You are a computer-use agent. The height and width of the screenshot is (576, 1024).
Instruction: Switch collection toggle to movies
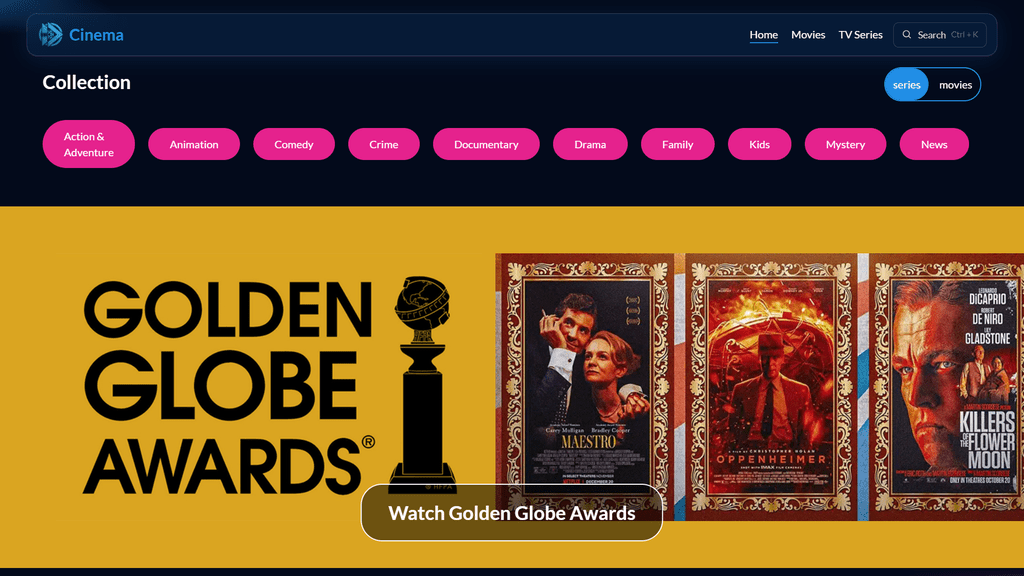coord(955,84)
